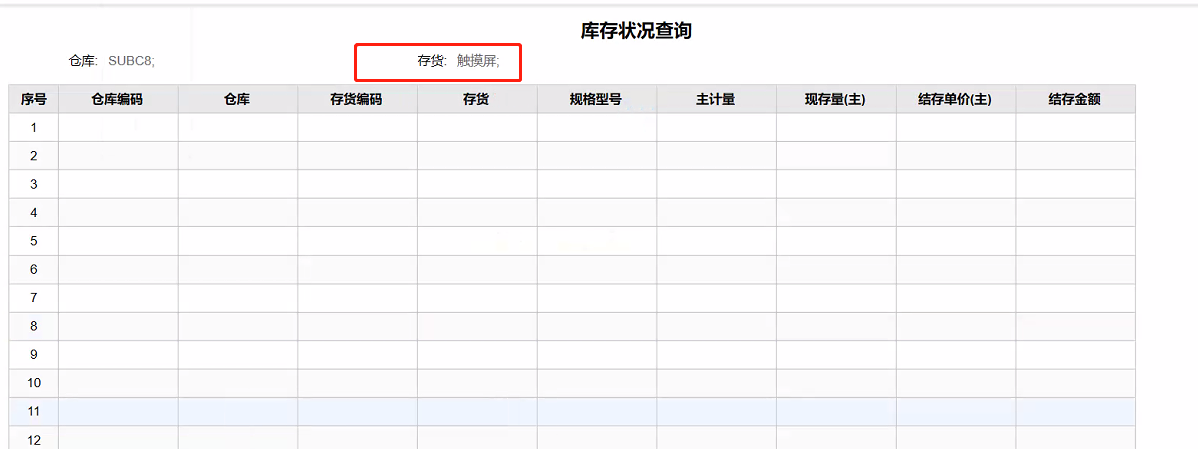Image resolution: width=1198 pixels, height=449 pixels.
Task: Click the 仓库编码 column header
Action: tap(118, 99)
